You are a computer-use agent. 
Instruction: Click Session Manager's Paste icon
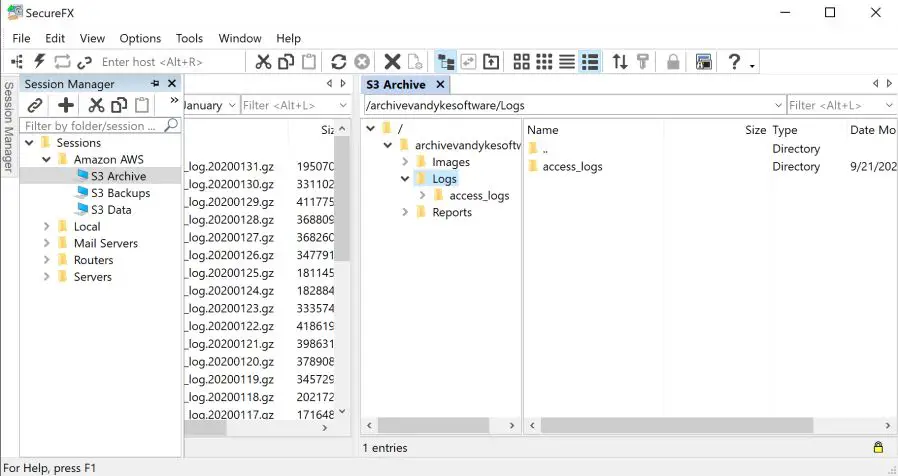(x=142, y=105)
